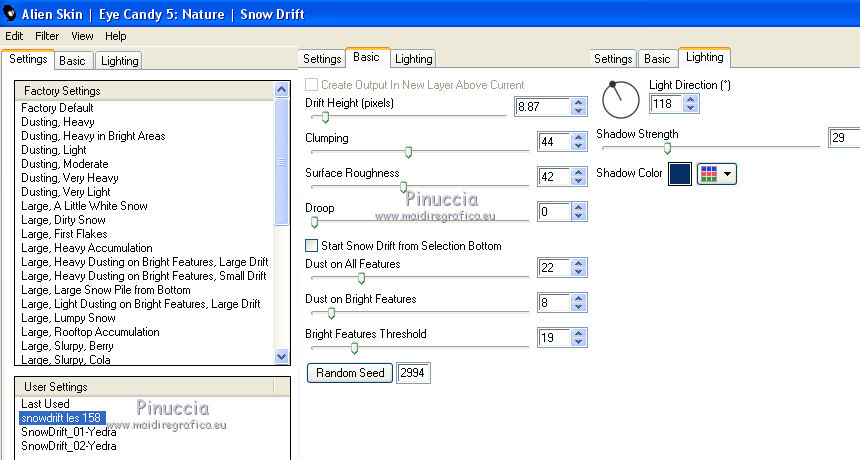The height and width of the screenshot is (460, 860).
Task: Select snowdrift les 158 user setting
Action: pos(61,418)
